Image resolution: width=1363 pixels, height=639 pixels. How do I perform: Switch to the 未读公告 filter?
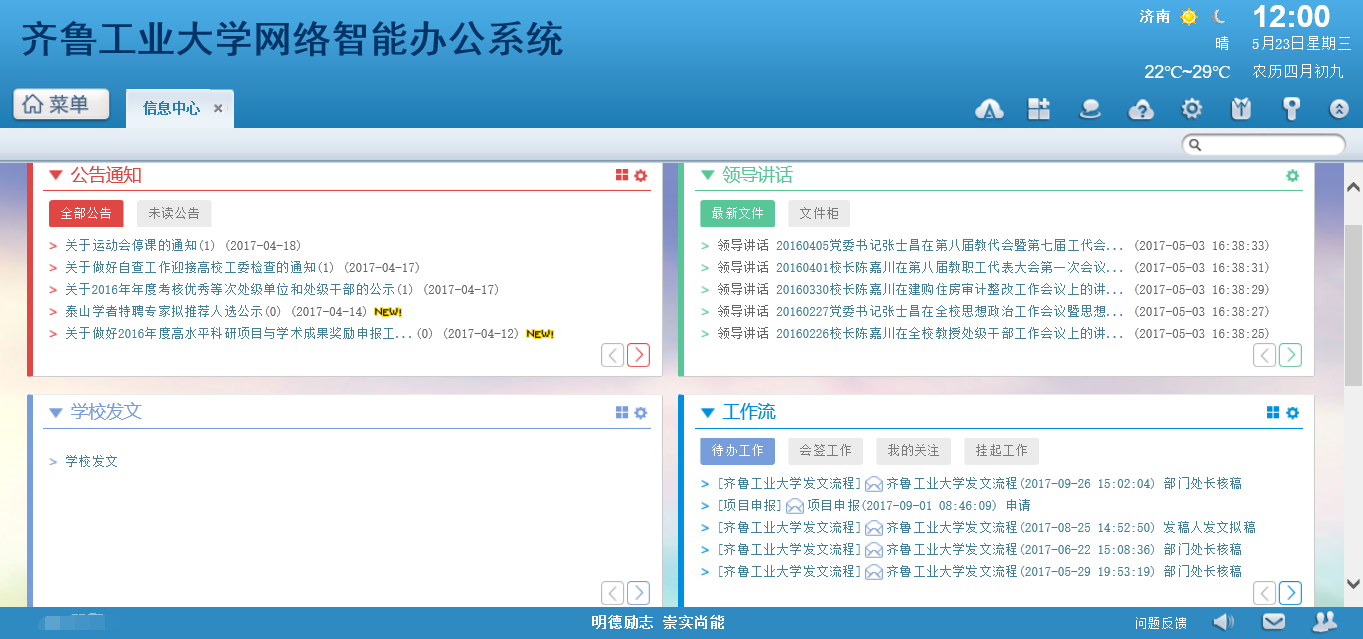point(174,213)
